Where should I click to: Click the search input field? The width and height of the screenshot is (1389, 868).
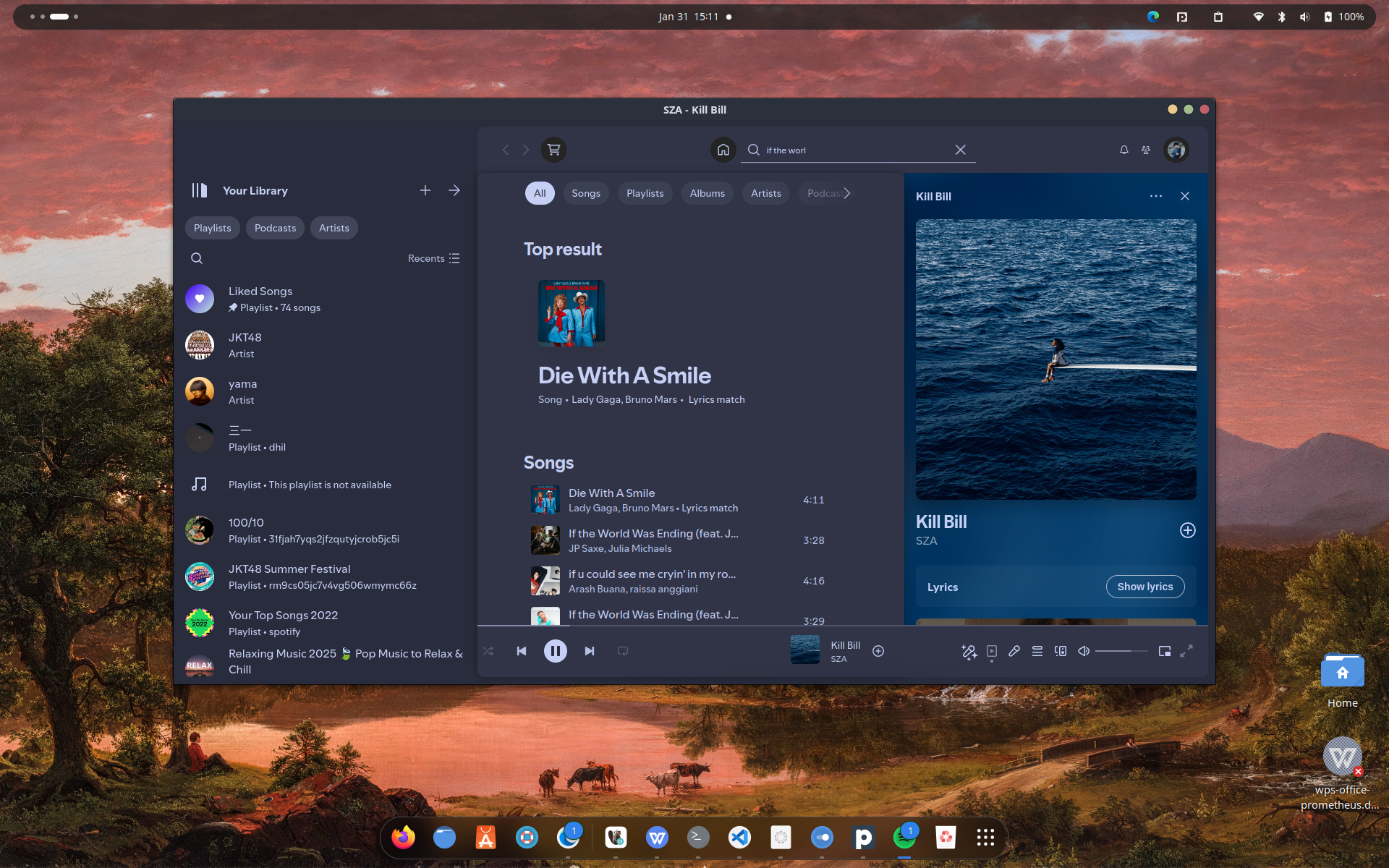click(x=854, y=150)
